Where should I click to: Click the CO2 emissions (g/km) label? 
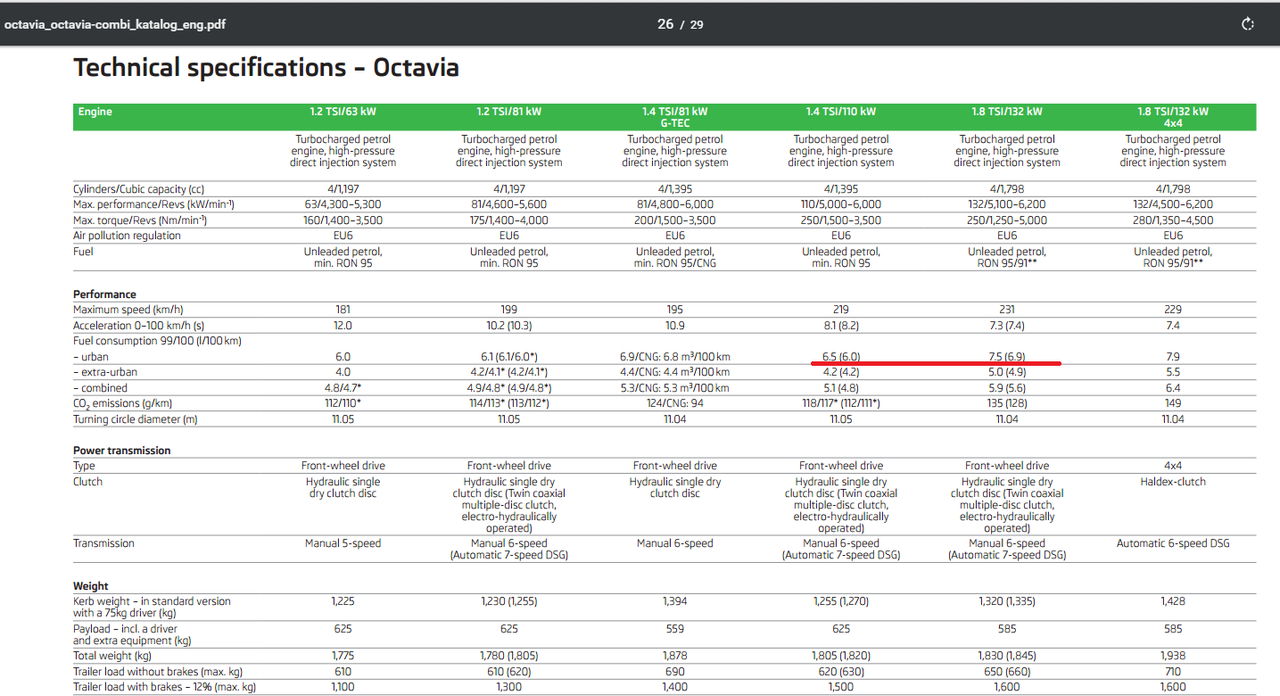click(x=122, y=404)
